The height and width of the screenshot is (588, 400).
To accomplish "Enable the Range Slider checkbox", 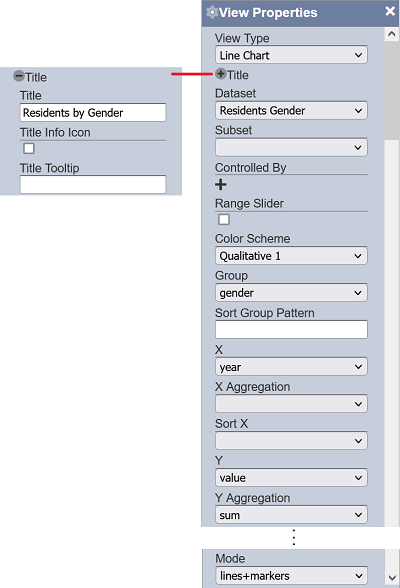I will pos(224,219).
